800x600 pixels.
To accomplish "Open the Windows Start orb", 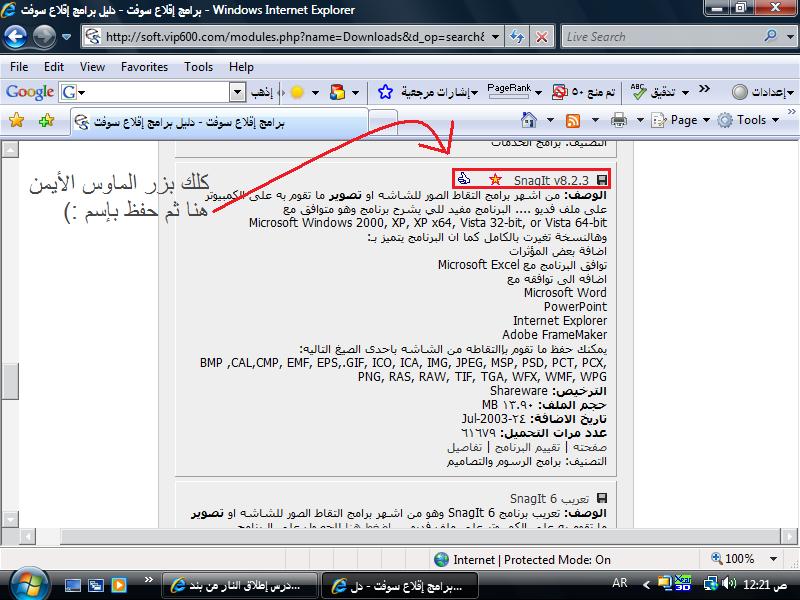I will pos(29,584).
